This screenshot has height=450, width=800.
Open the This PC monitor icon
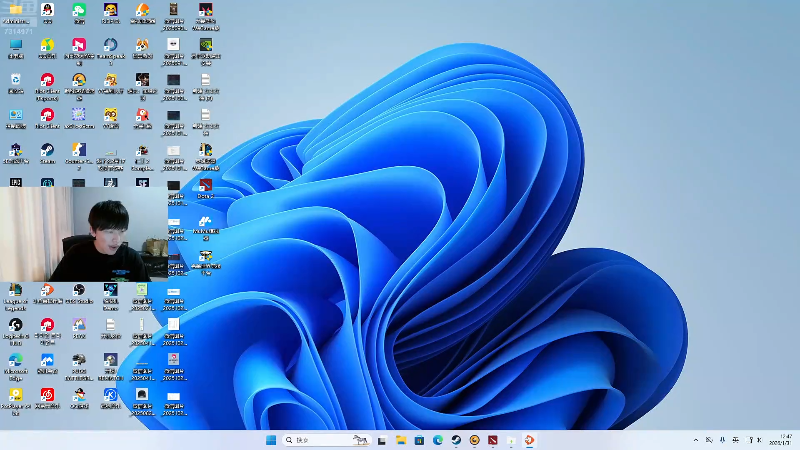point(16,45)
